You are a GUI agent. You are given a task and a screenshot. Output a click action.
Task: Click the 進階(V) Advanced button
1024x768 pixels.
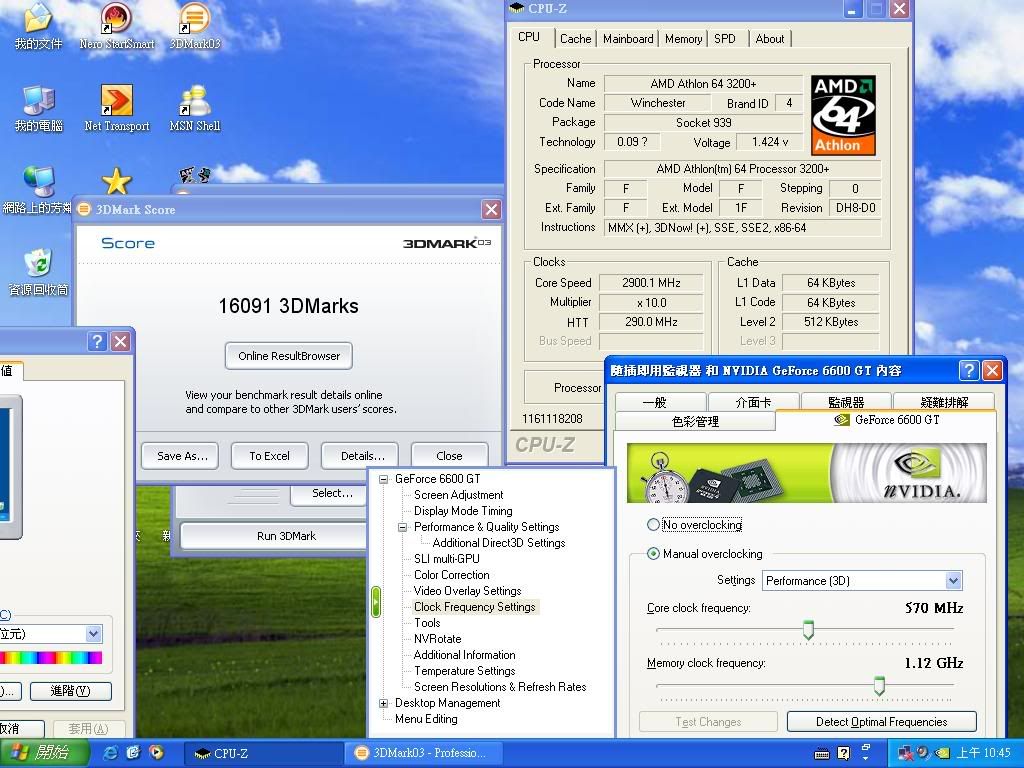click(71, 691)
